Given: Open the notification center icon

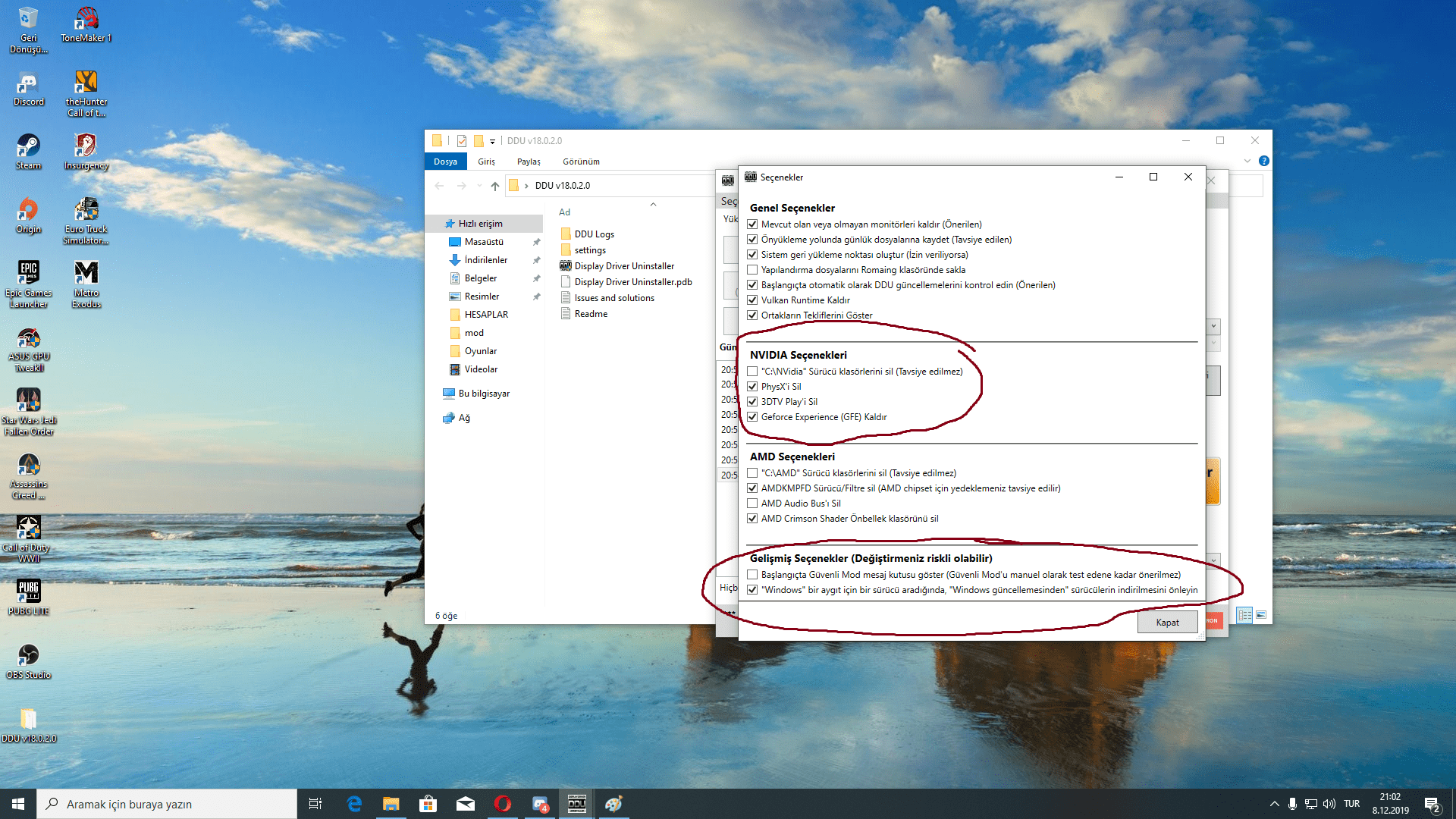Looking at the screenshot, I should (x=1432, y=804).
